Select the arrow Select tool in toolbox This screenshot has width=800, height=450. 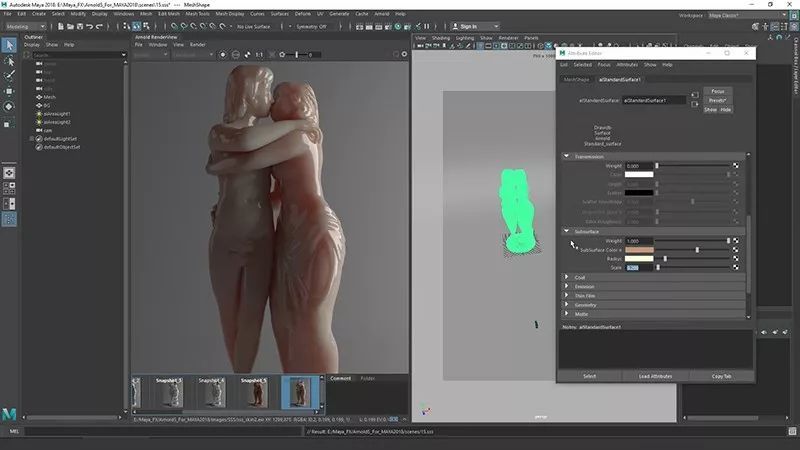[x=9, y=45]
